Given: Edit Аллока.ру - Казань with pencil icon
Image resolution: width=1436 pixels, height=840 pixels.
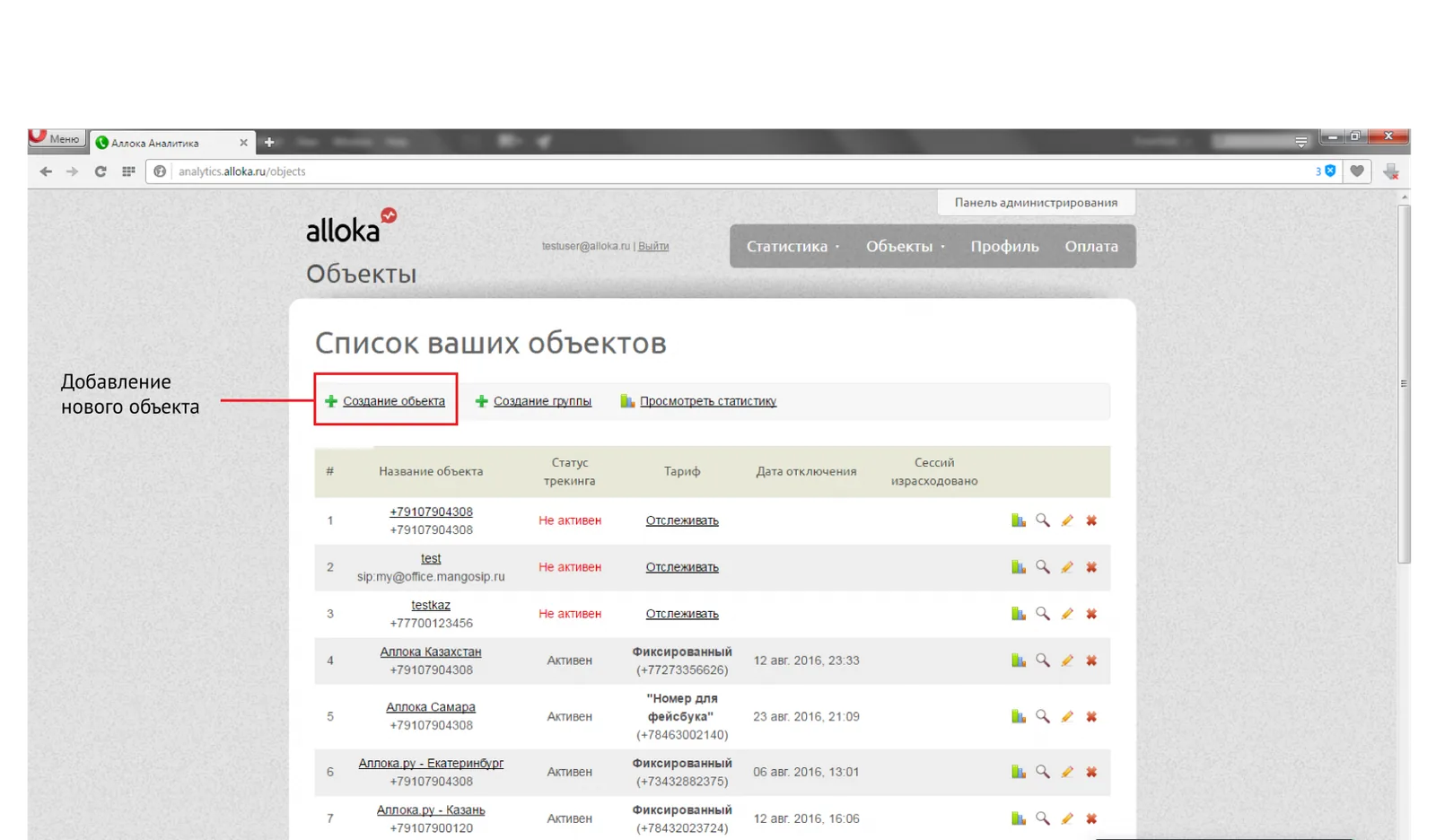Looking at the screenshot, I should 1067,818.
